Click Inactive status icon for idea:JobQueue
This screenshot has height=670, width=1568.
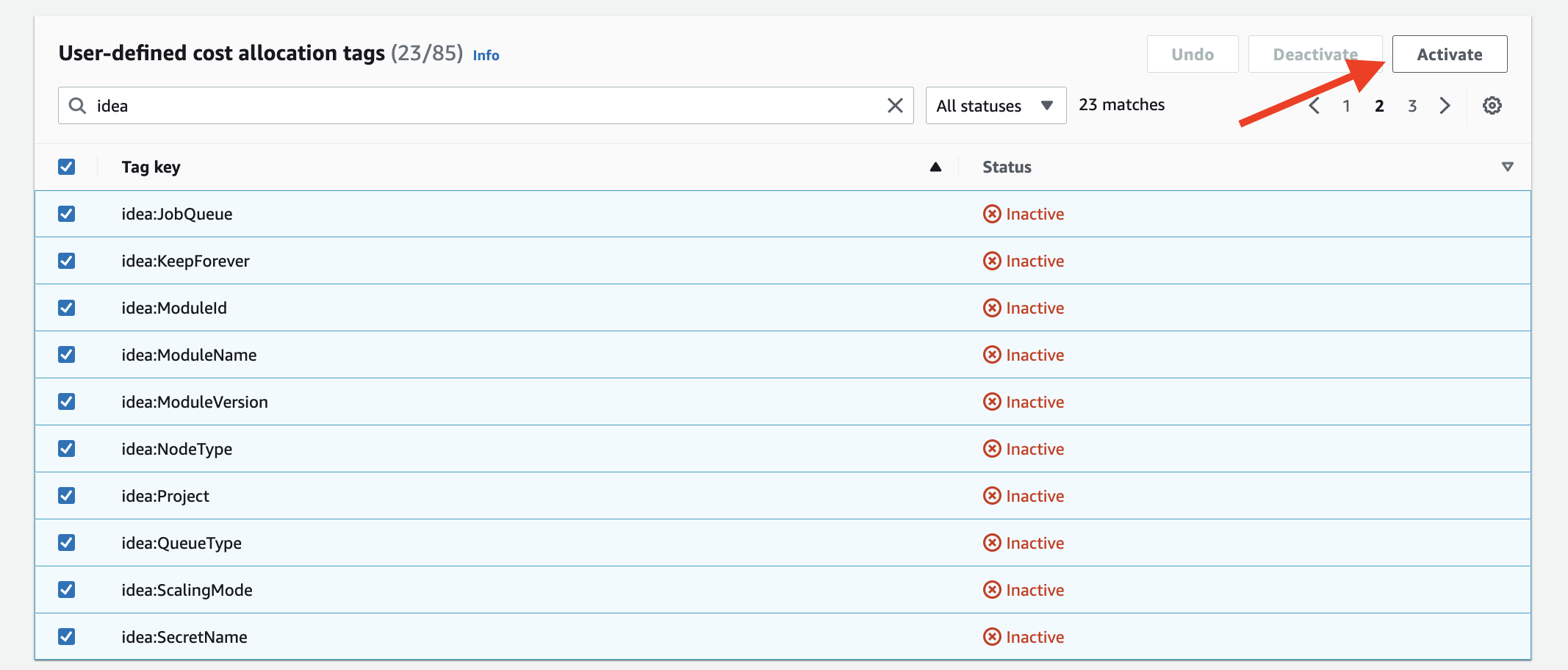[992, 214]
